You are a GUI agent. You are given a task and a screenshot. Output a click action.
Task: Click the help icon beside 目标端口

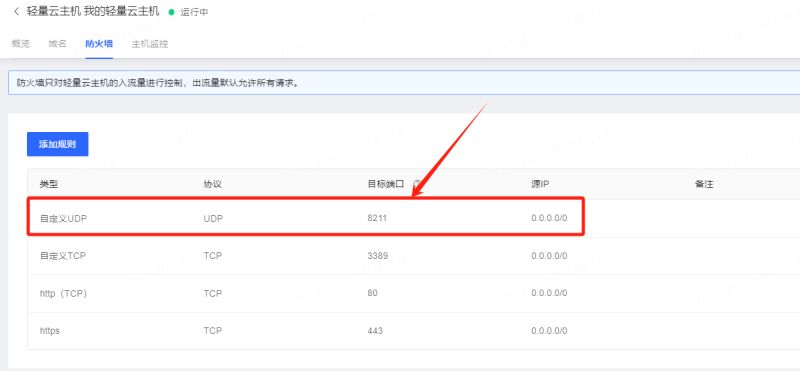click(416, 184)
